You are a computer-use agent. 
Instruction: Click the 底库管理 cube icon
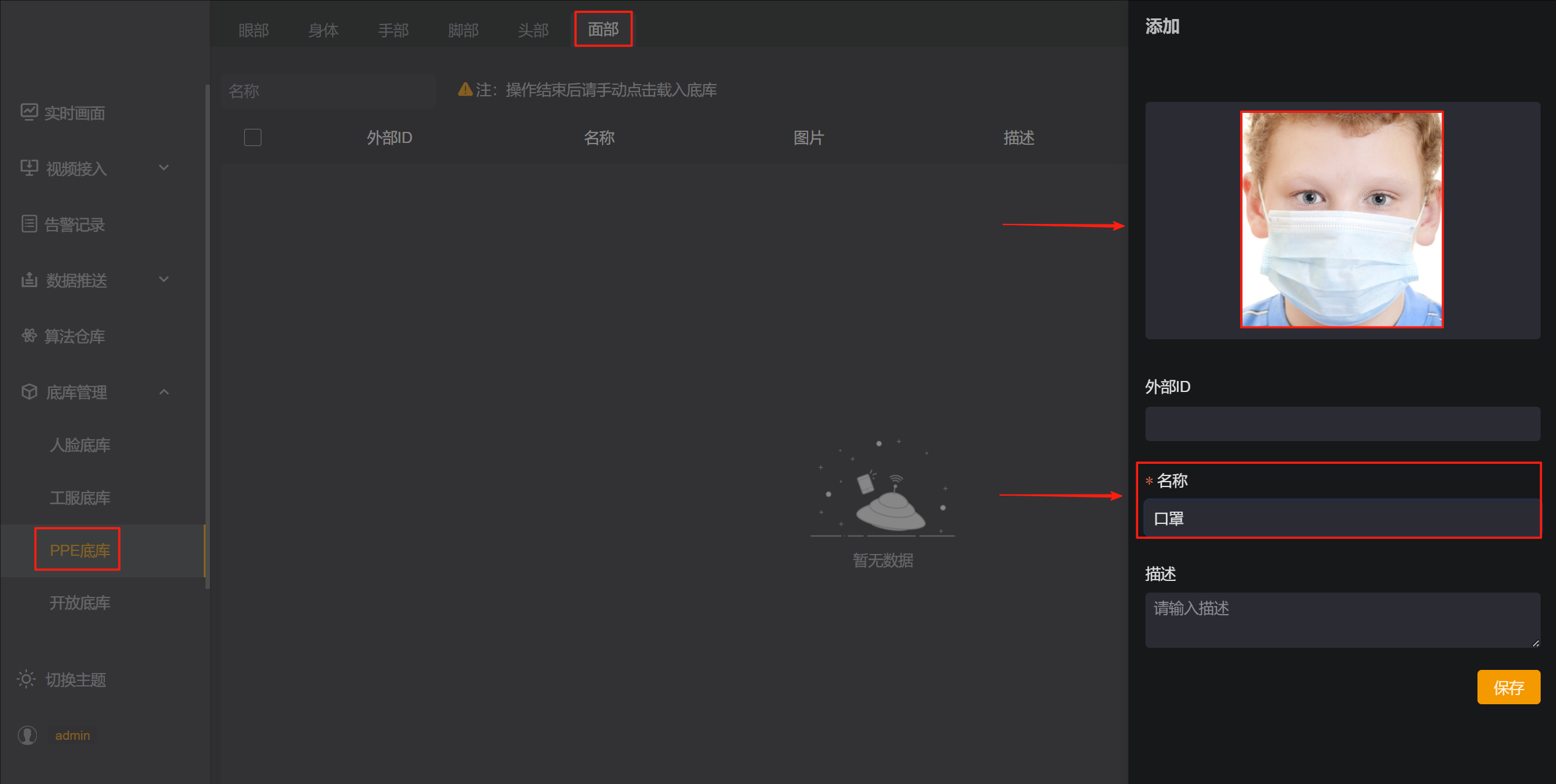(29, 391)
